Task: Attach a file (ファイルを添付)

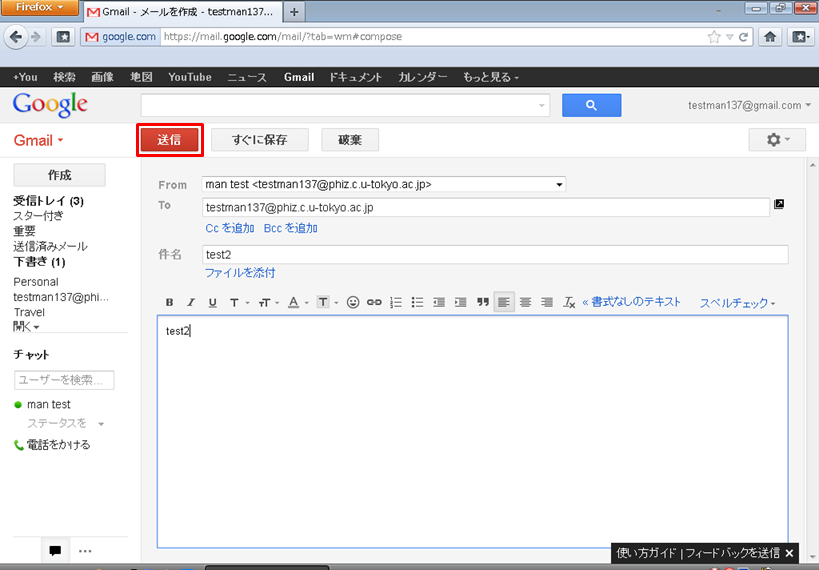Action: pos(240,273)
